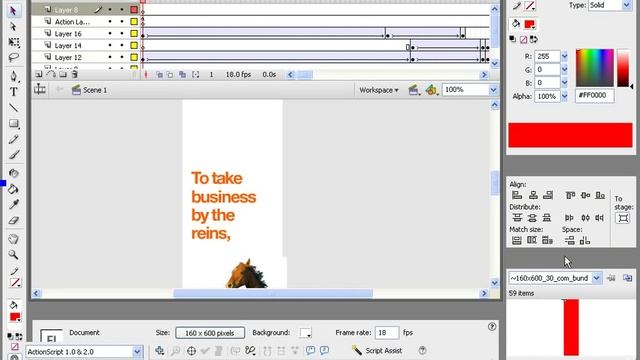Viewport: 640px width, 360px height.
Task: Click Help icon in Properties panel
Action: pos(492,327)
